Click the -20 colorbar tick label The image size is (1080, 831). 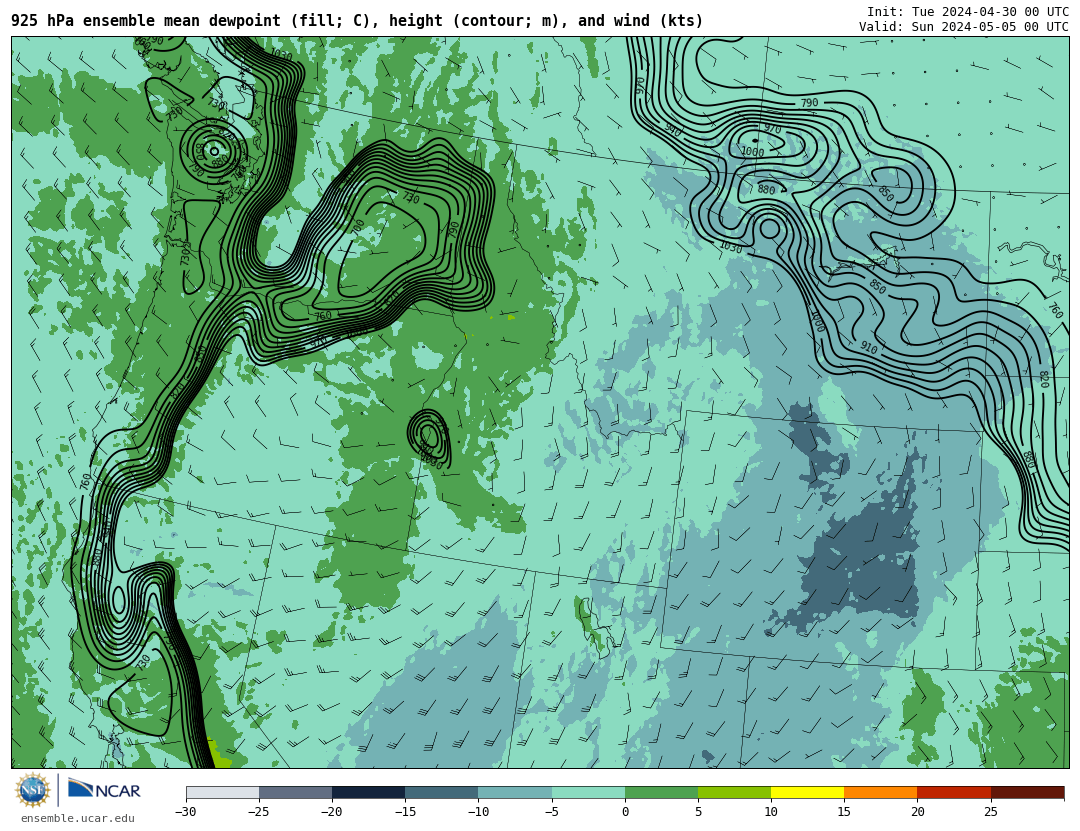click(331, 812)
